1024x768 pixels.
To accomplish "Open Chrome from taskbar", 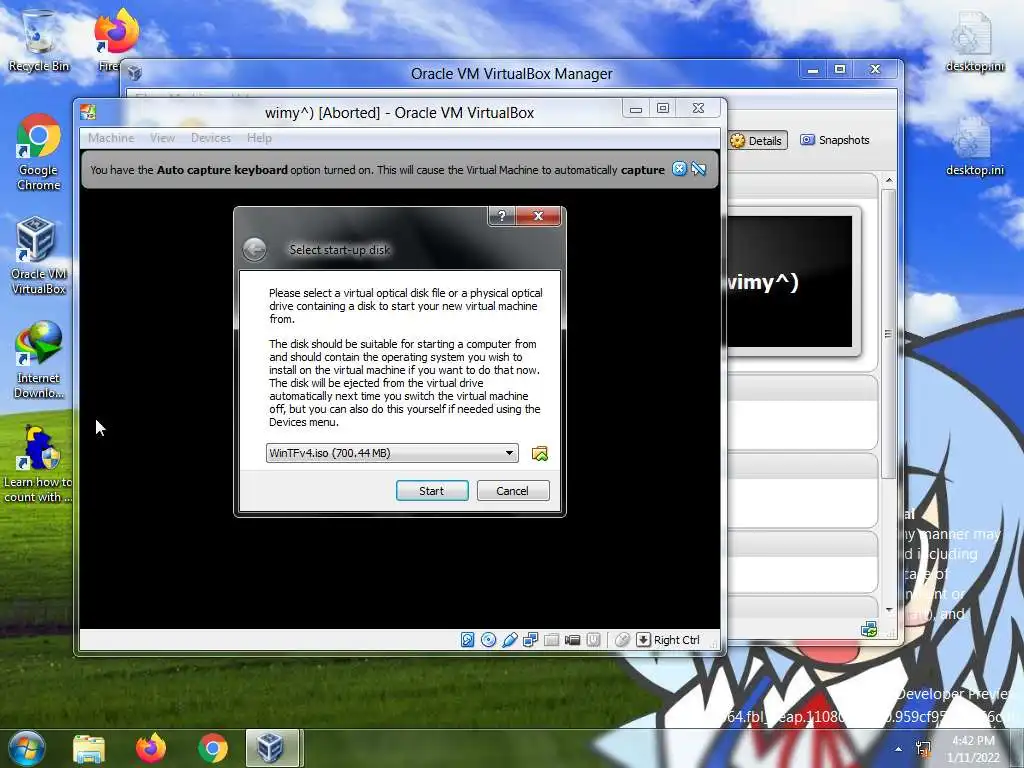I will click(x=213, y=748).
